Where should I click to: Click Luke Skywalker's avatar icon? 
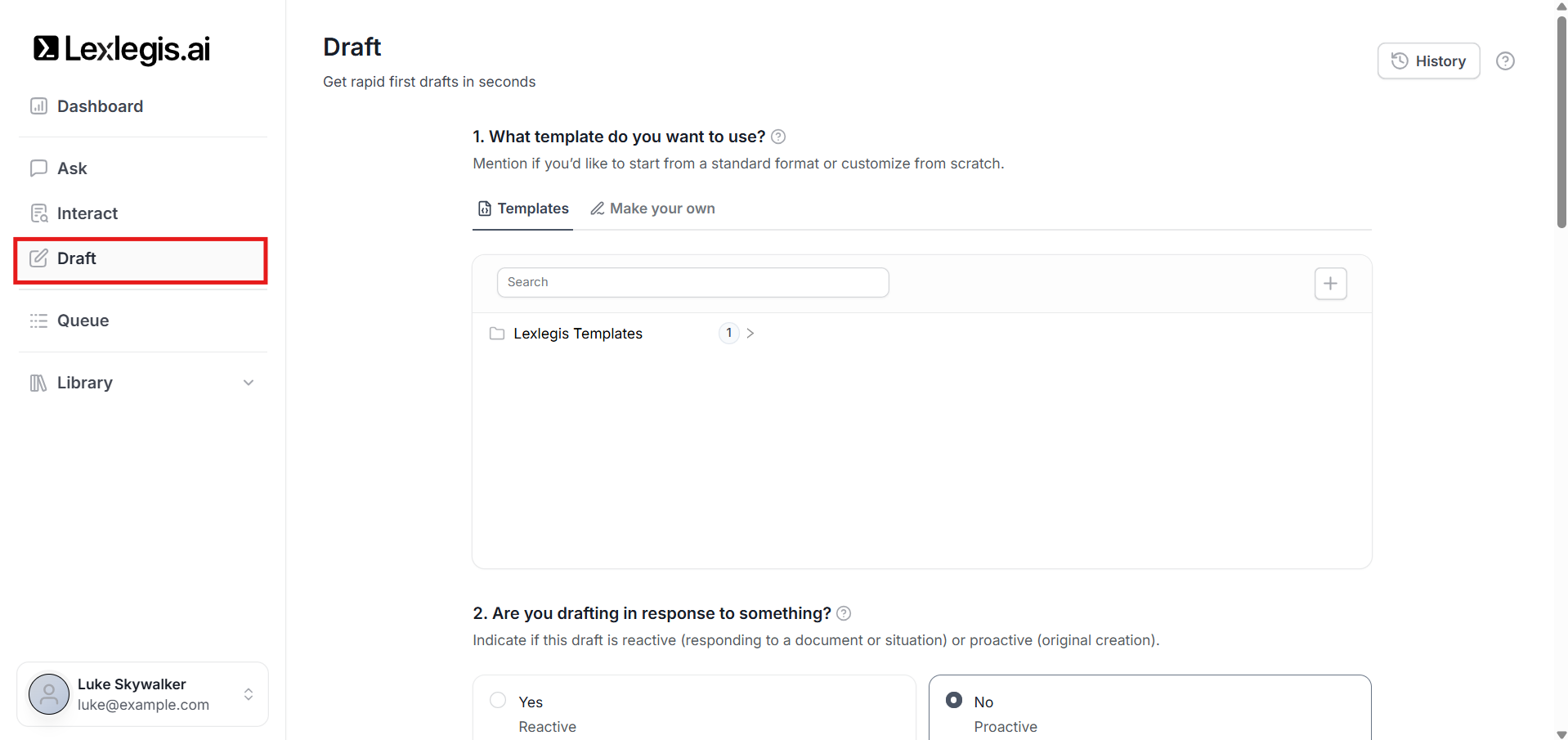pos(49,694)
